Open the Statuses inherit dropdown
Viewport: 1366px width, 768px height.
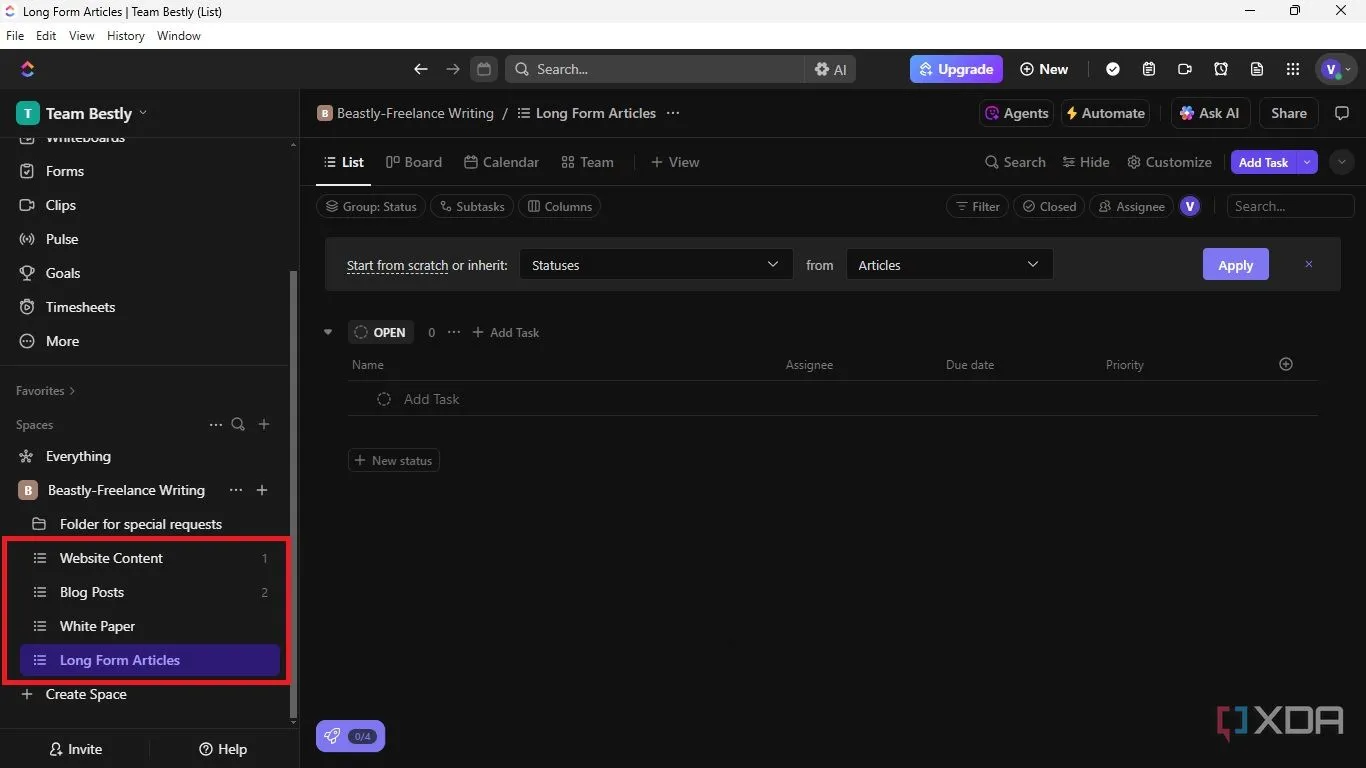point(656,265)
